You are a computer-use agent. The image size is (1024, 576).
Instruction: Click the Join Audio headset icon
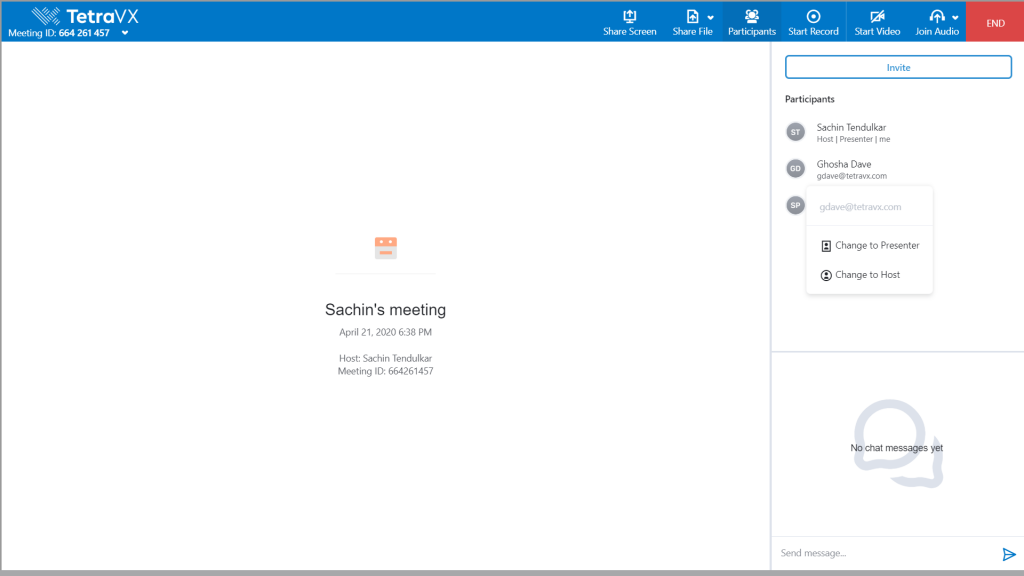936,16
